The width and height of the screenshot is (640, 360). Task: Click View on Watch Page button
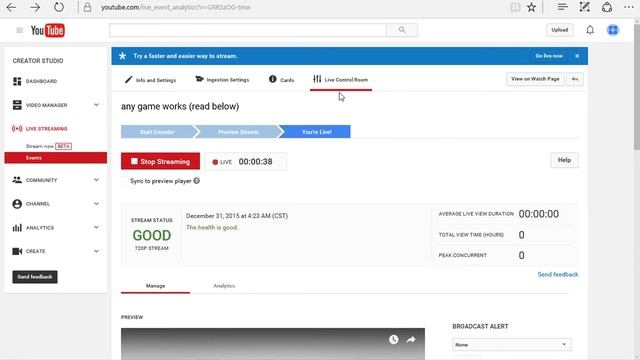point(536,79)
